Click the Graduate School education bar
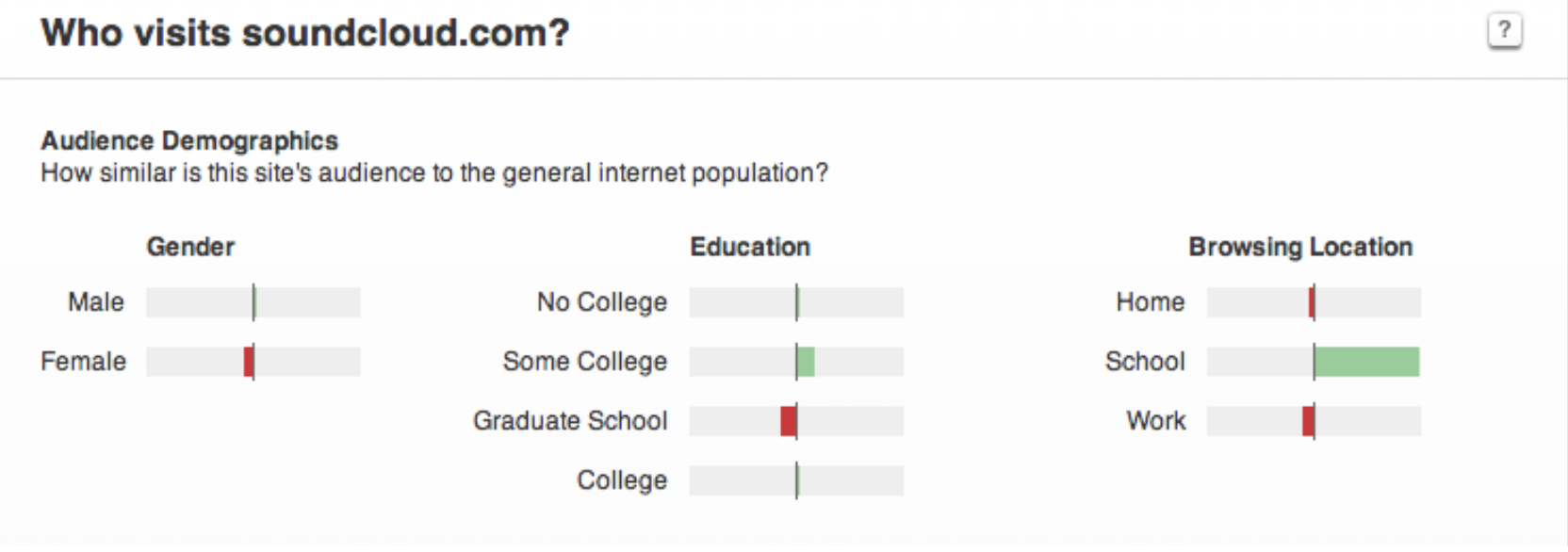Image resolution: width=1568 pixels, height=552 pixels. coord(795,421)
